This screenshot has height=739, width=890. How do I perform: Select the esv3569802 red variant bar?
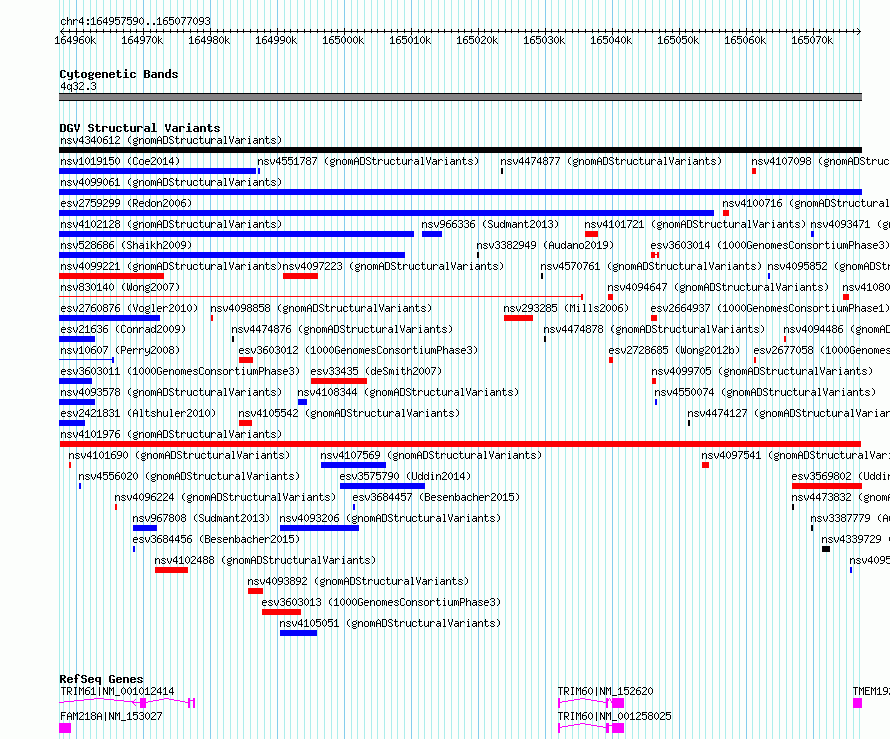coord(827,486)
